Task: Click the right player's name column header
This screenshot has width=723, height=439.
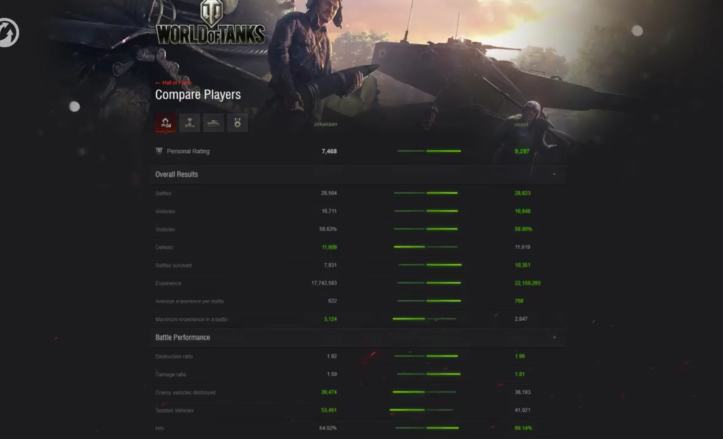Action: [x=521, y=124]
